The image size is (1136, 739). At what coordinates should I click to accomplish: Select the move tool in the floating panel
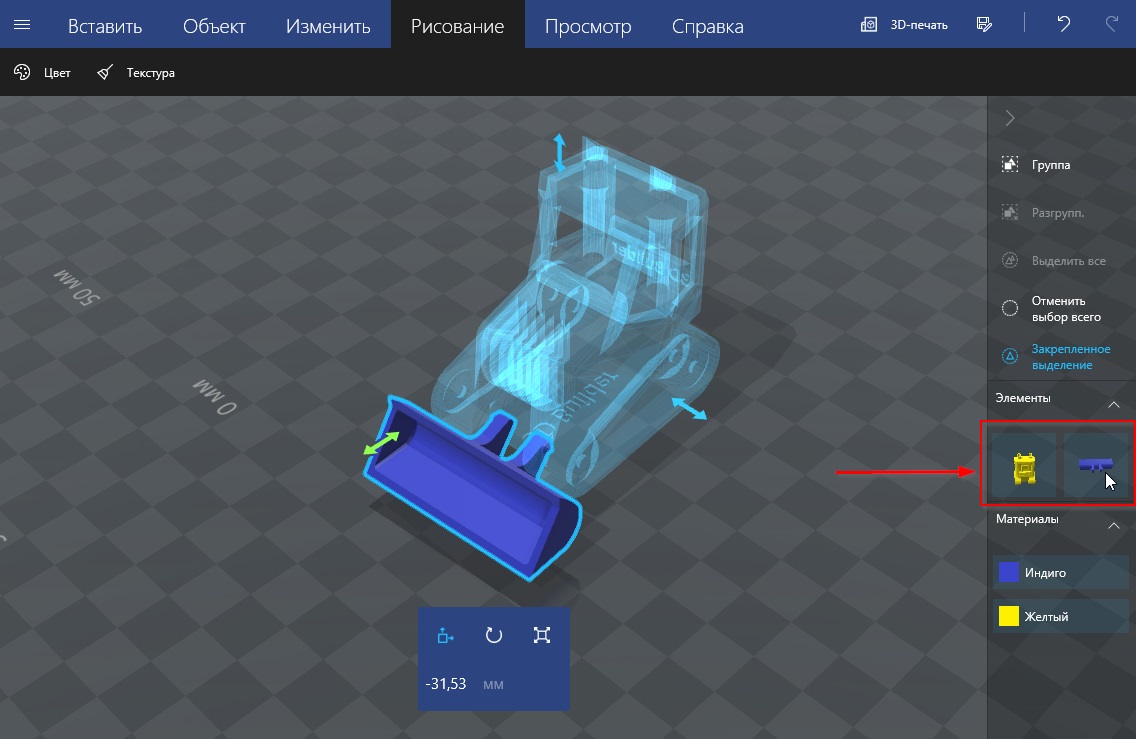point(446,635)
